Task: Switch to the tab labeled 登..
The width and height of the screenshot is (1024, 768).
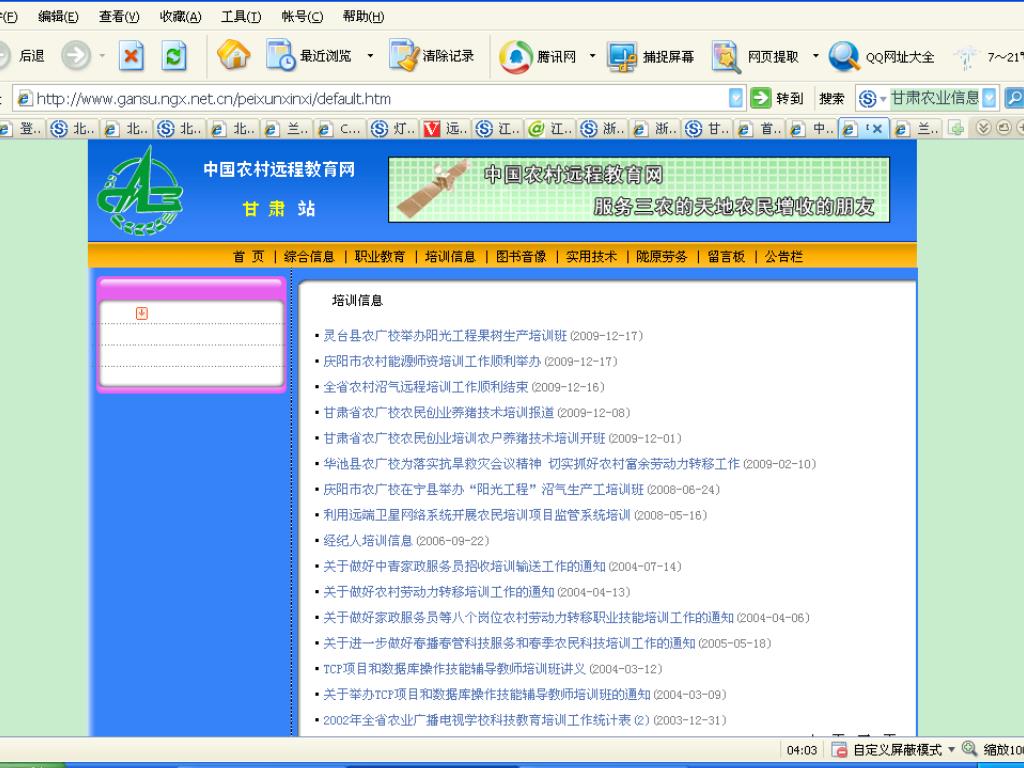Action: coord(22,129)
